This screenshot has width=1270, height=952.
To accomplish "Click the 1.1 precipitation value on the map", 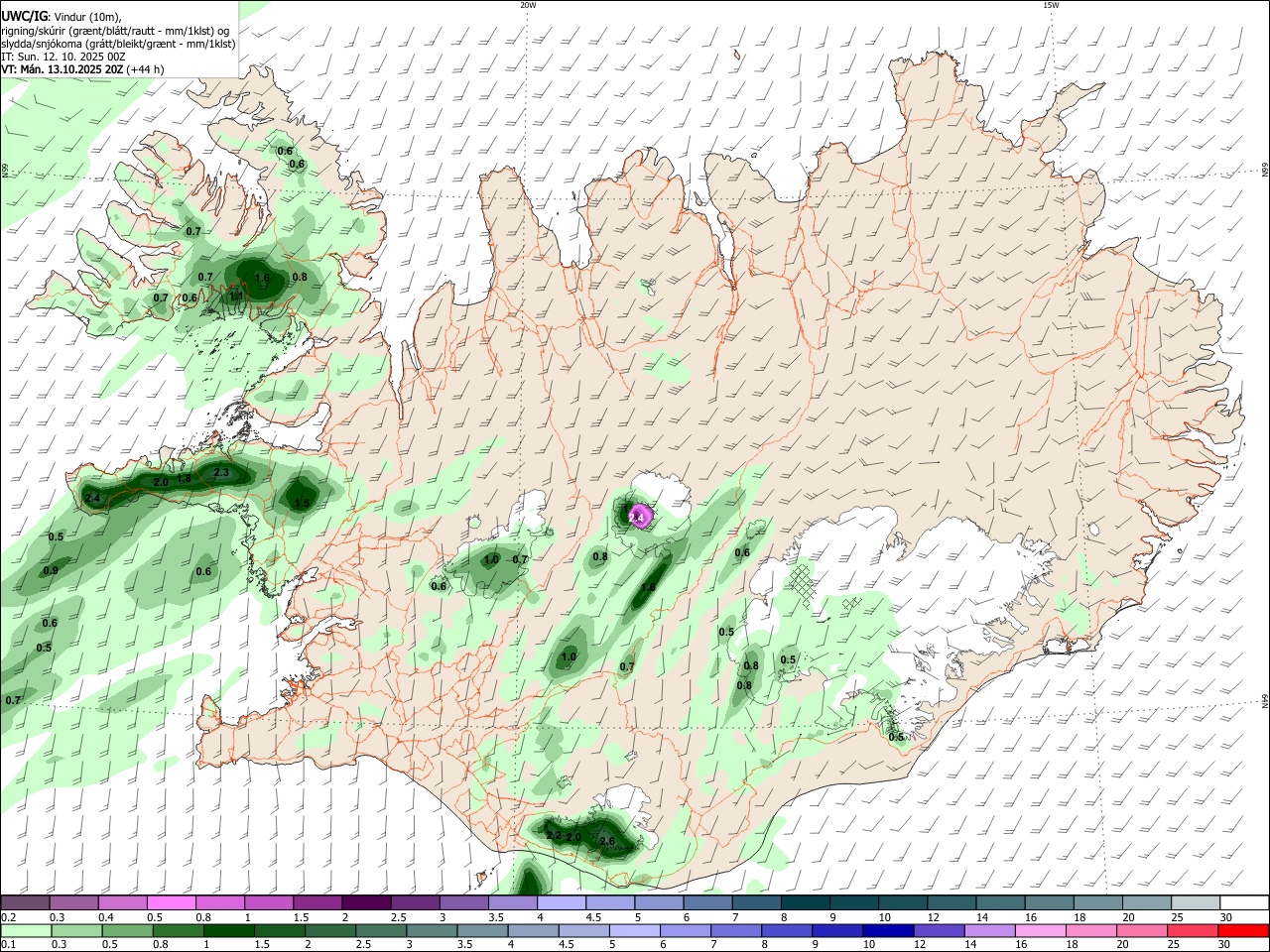I will (x=236, y=297).
